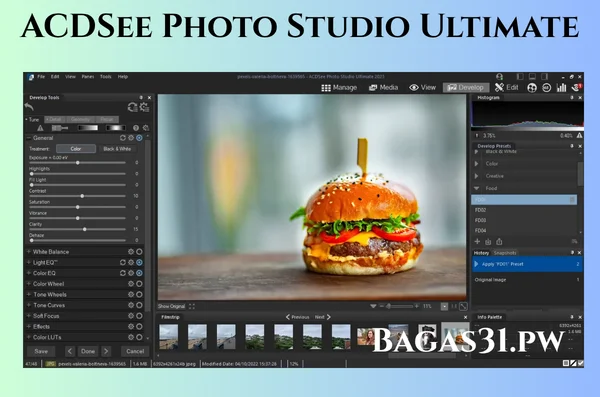Open the General group gear options
Image resolution: width=600 pixels, height=397 pixels.
[131, 138]
